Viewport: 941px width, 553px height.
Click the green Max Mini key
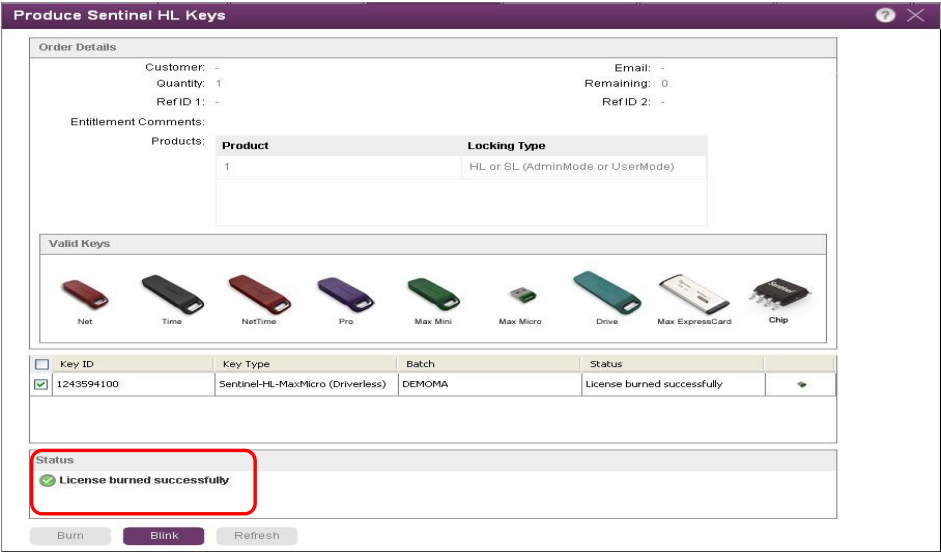(x=432, y=293)
